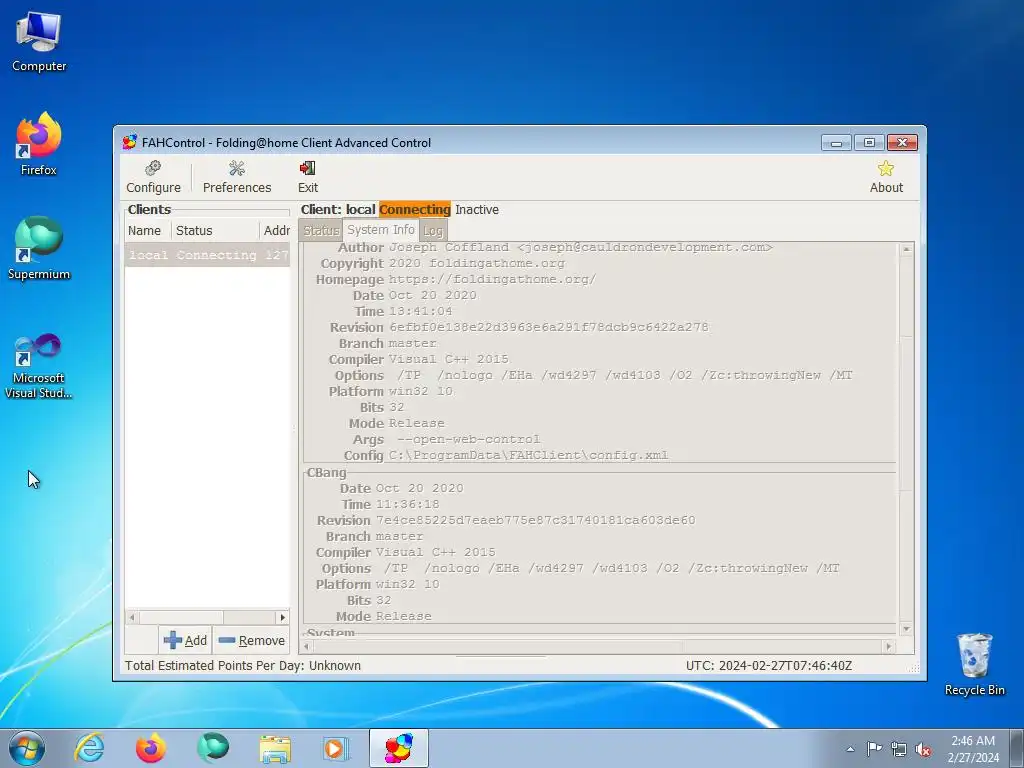The width and height of the screenshot is (1024, 768).
Task: Launch Supermium from the taskbar
Action: coord(213,748)
